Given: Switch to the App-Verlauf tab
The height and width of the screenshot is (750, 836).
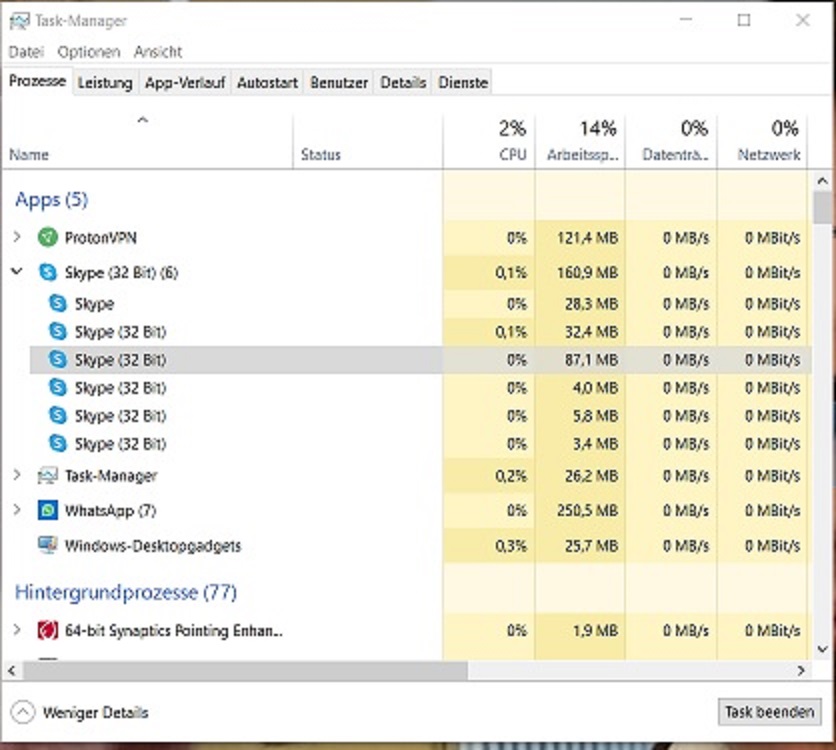Looking at the screenshot, I should [x=185, y=83].
